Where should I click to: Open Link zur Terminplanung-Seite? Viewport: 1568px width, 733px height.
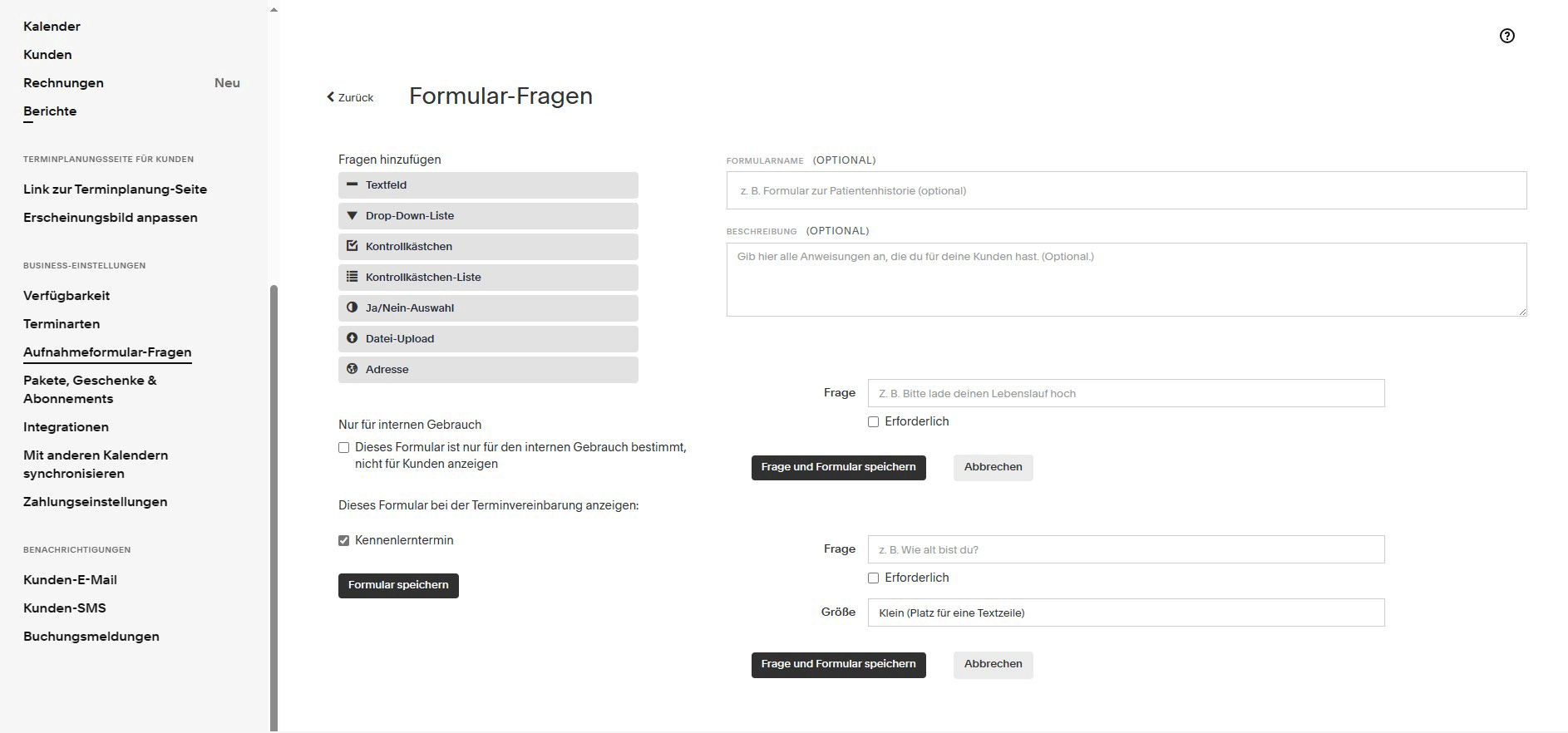click(115, 189)
